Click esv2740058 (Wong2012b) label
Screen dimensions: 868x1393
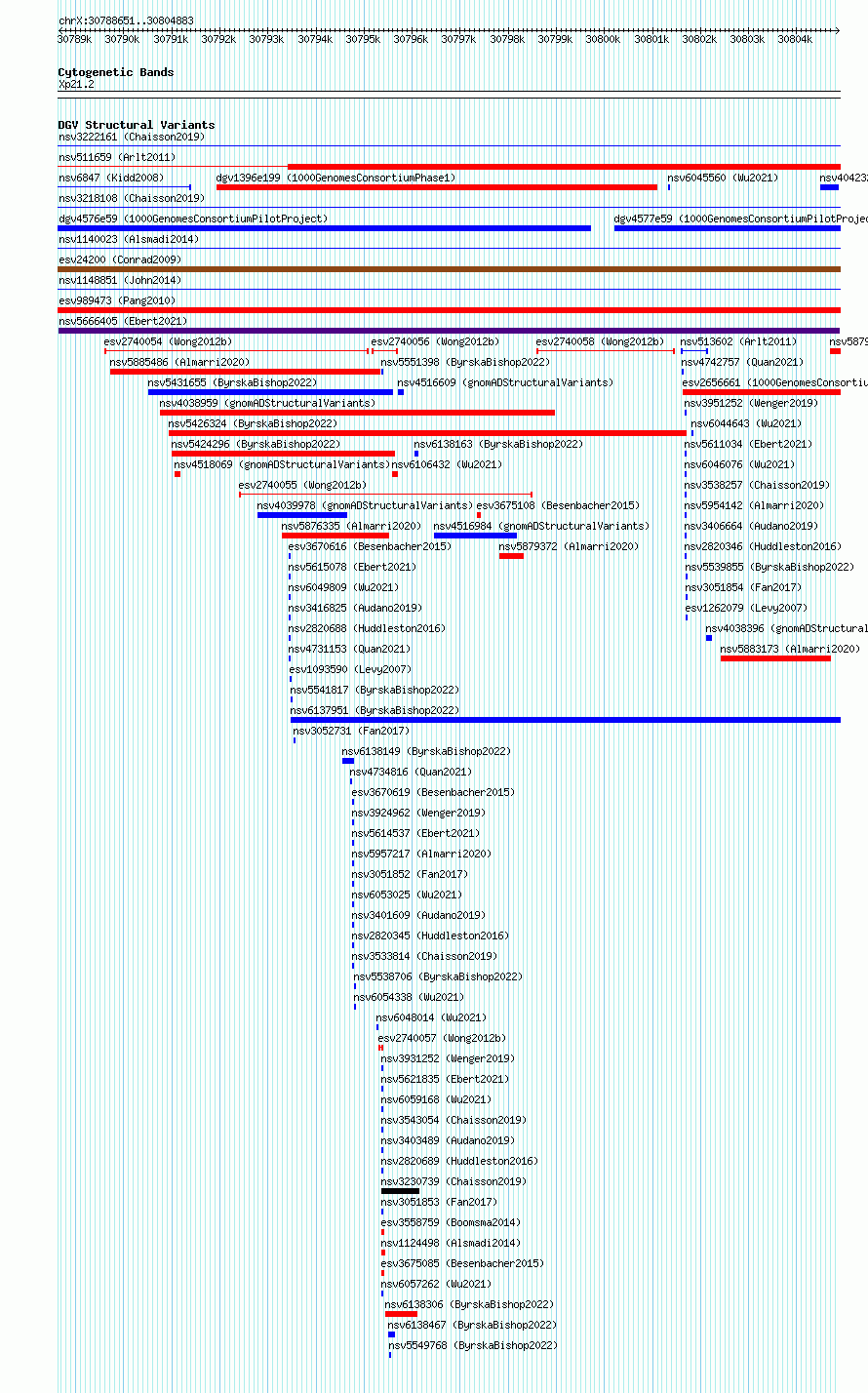tap(600, 342)
